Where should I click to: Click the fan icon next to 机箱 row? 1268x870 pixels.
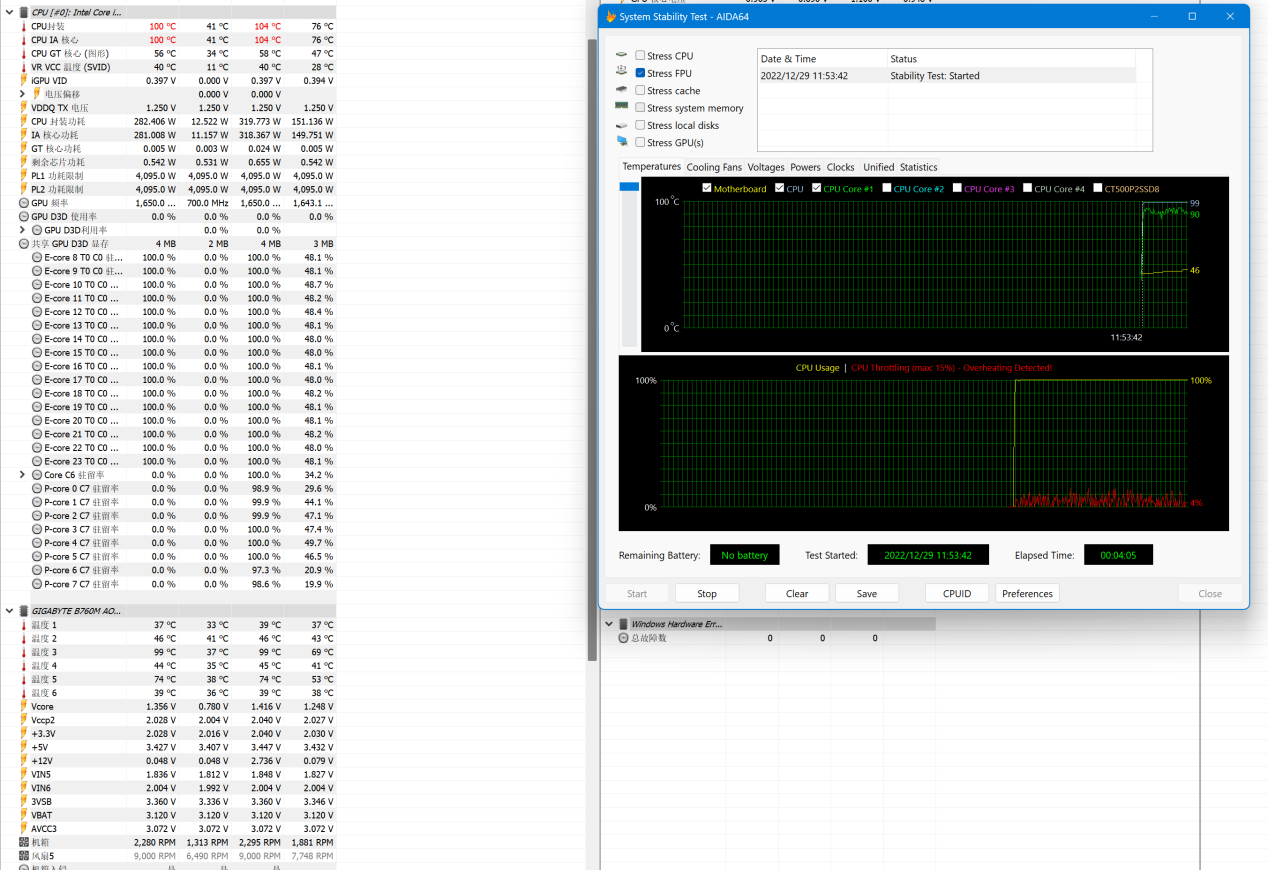click(24, 842)
